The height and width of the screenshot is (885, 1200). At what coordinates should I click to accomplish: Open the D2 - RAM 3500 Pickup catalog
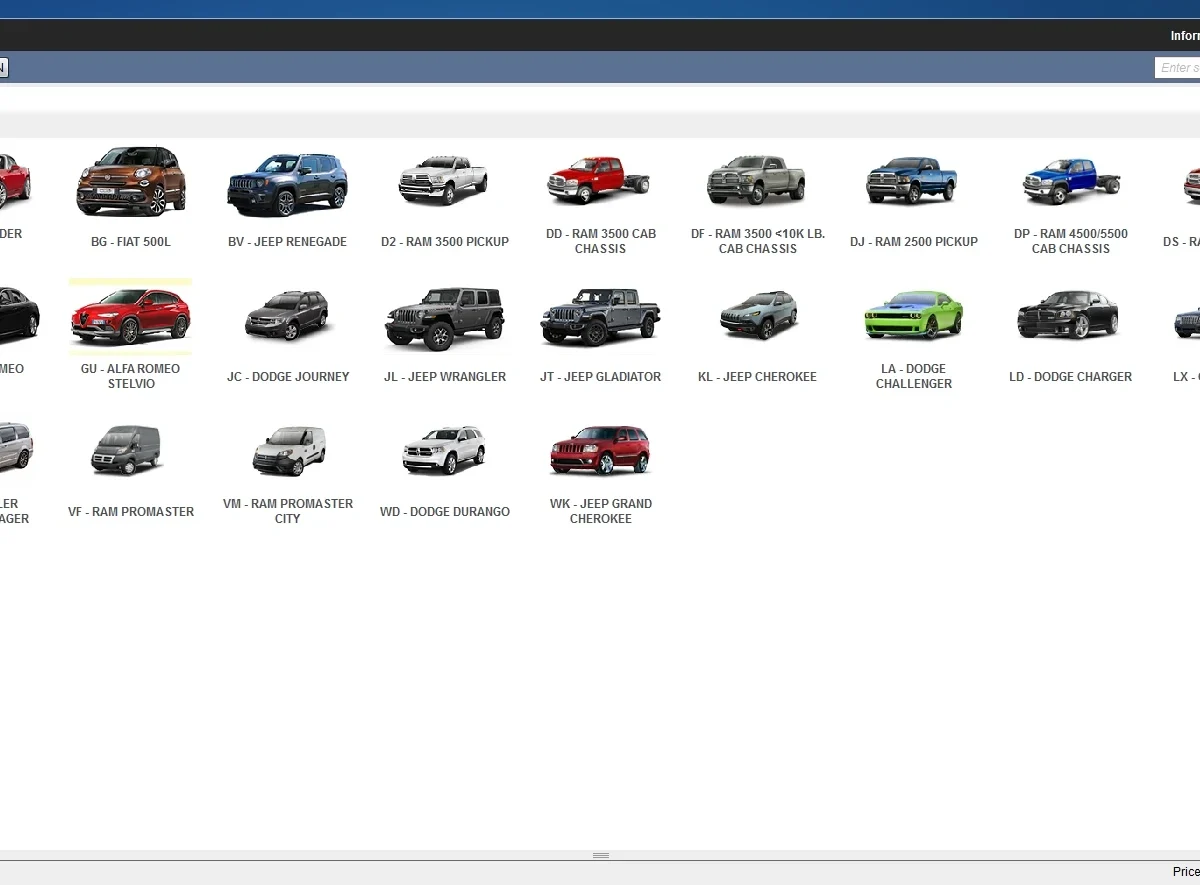(x=444, y=182)
